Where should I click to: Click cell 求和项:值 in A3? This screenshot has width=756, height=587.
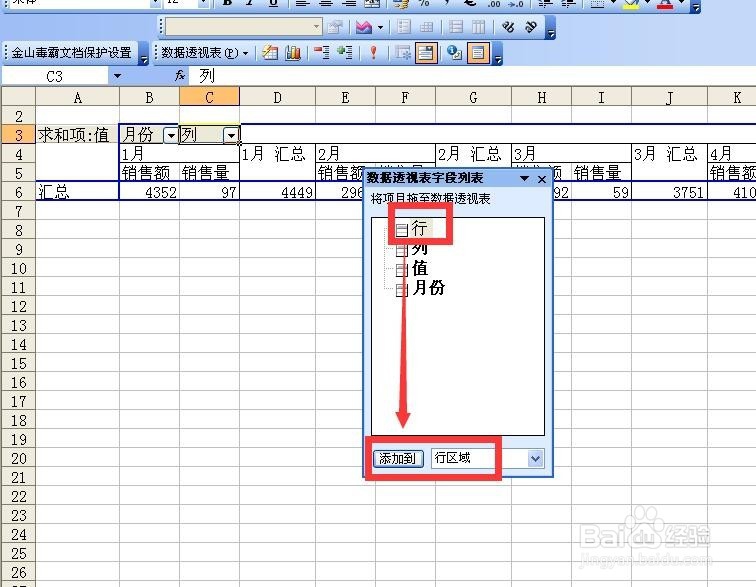pyautogui.click(x=77, y=135)
